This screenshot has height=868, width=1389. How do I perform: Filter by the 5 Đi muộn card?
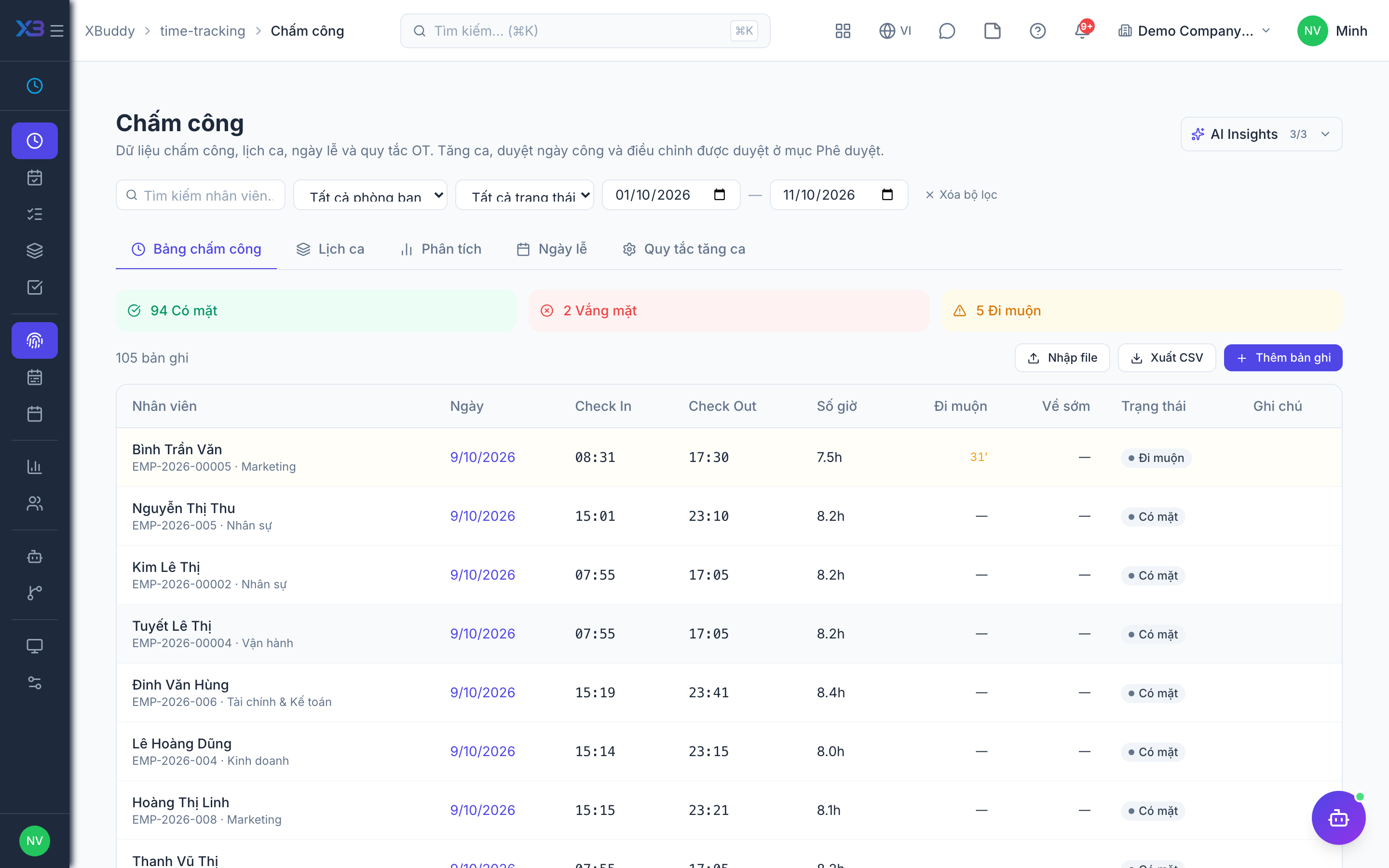[x=1142, y=311]
